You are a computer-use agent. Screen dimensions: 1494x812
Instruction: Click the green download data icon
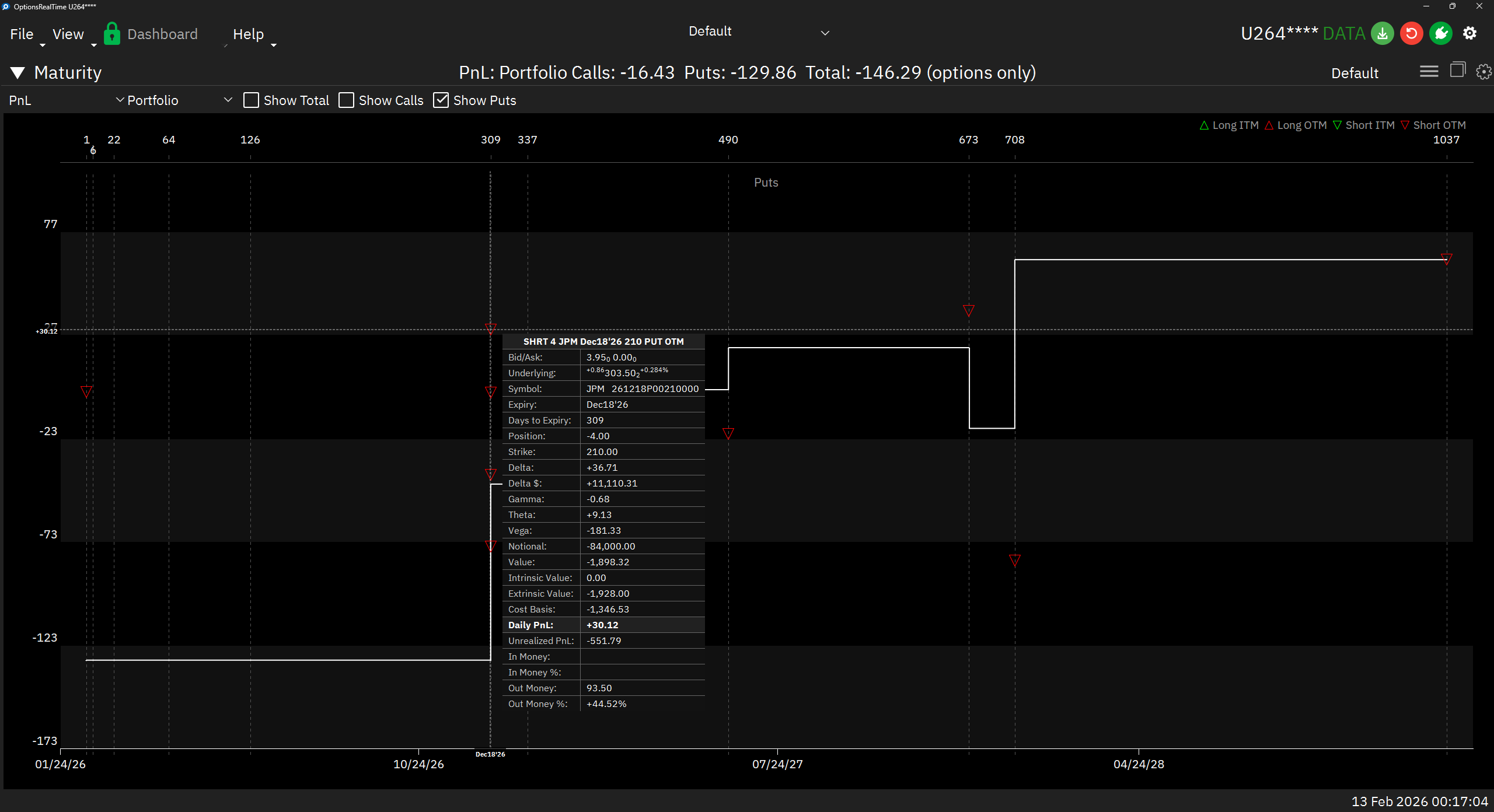tap(1382, 34)
